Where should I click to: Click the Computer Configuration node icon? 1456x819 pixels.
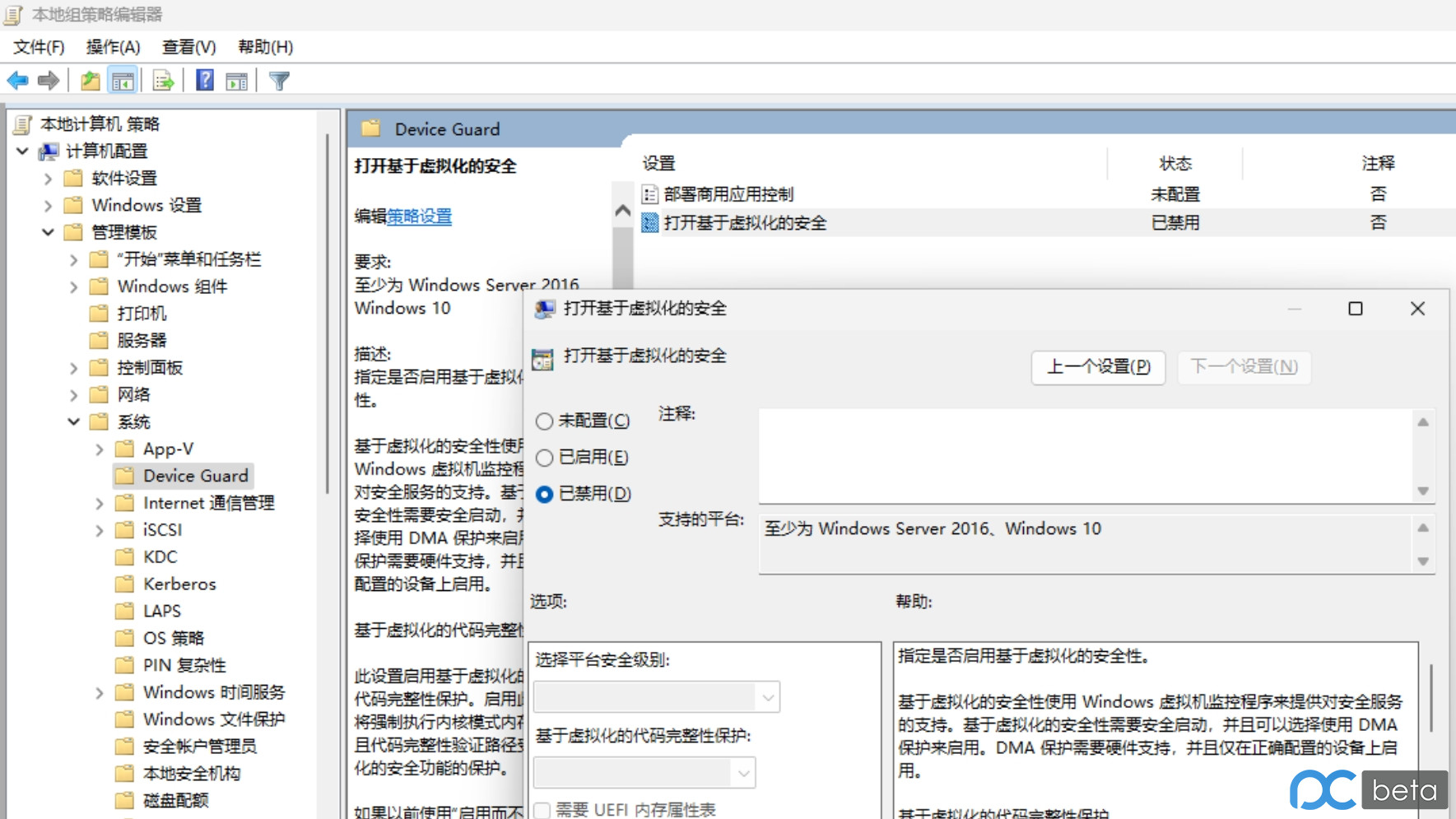[49, 151]
